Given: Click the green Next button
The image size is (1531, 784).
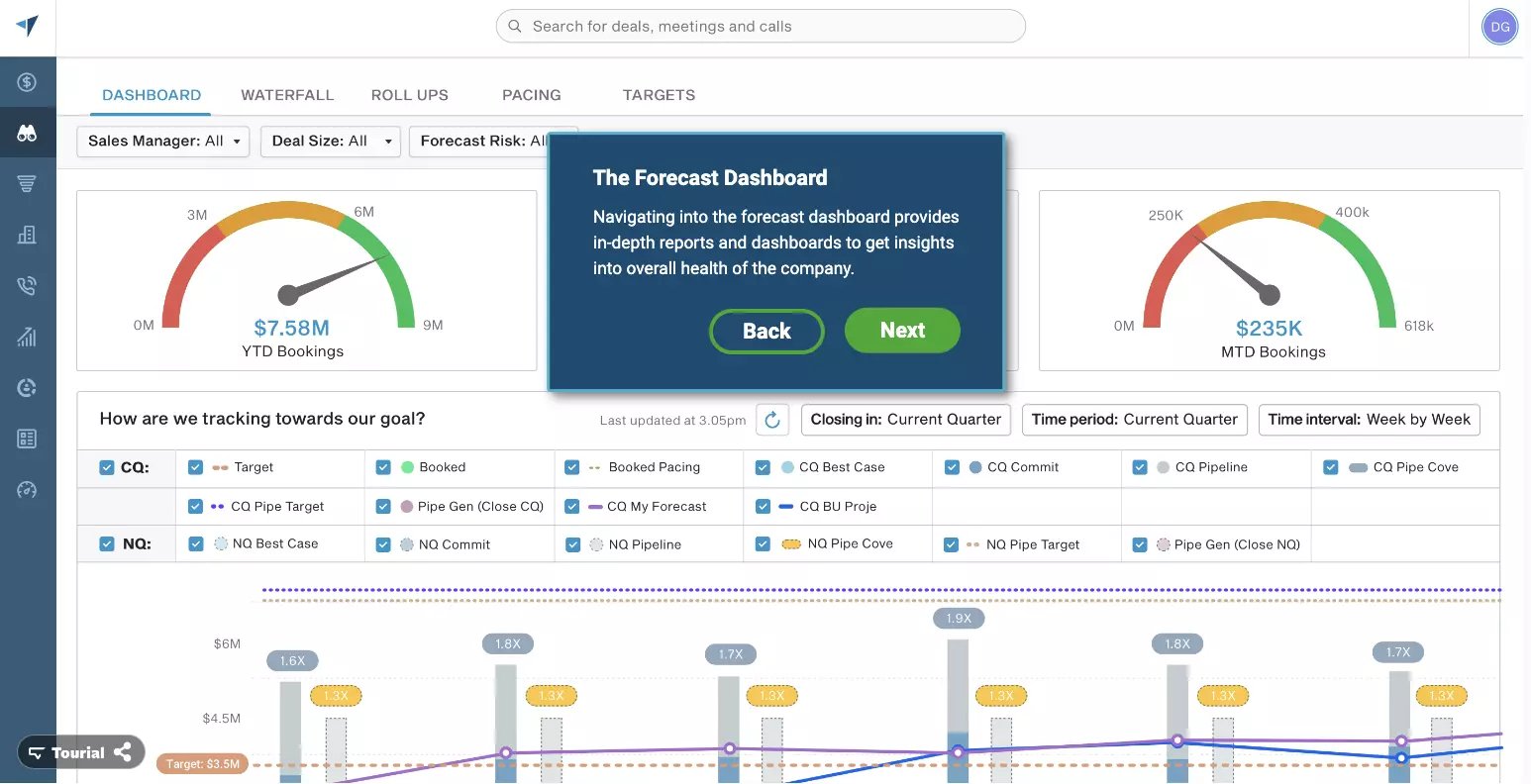Looking at the screenshot, I should tap(902, 331).
